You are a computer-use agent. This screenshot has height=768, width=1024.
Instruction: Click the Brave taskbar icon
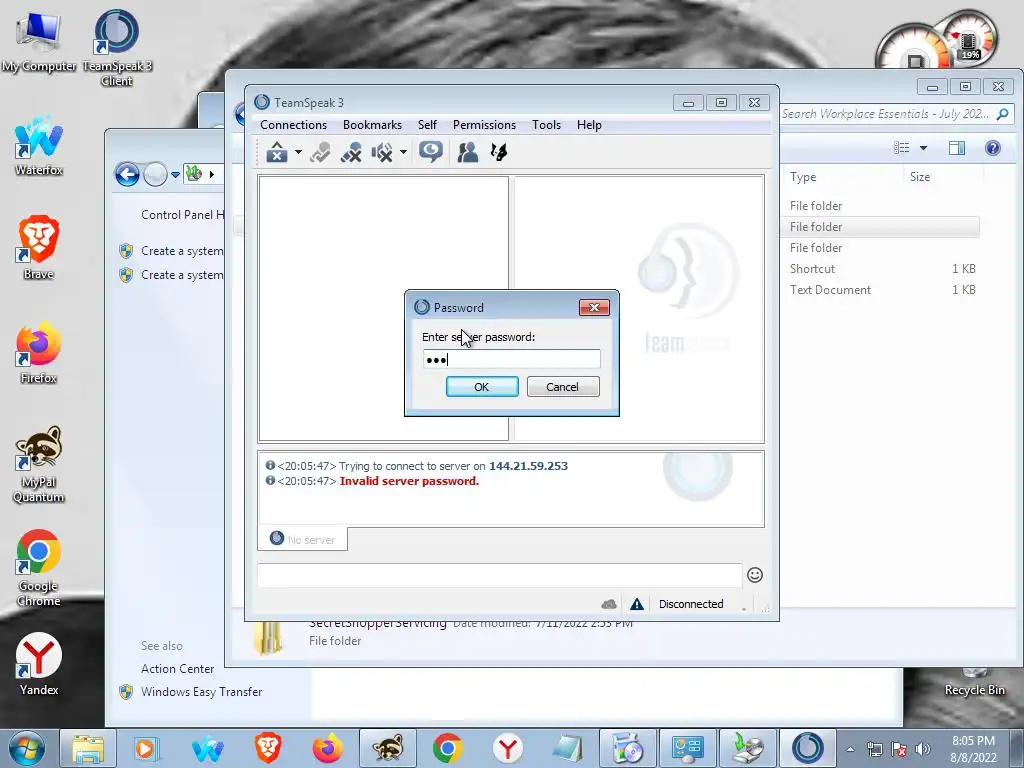(268, 748)
